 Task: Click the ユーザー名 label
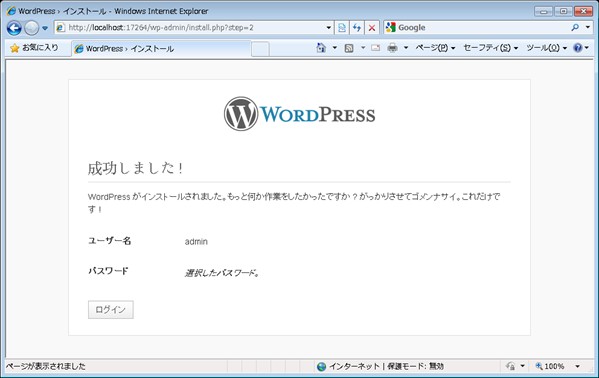[110, 241]
